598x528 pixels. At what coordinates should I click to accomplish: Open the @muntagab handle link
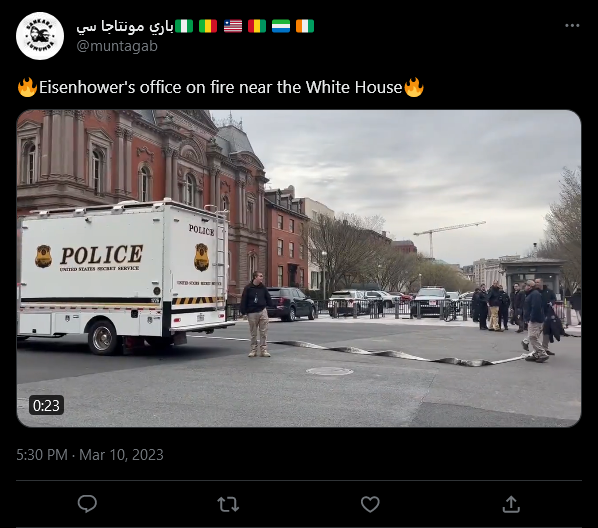click(x=117, y=46)
